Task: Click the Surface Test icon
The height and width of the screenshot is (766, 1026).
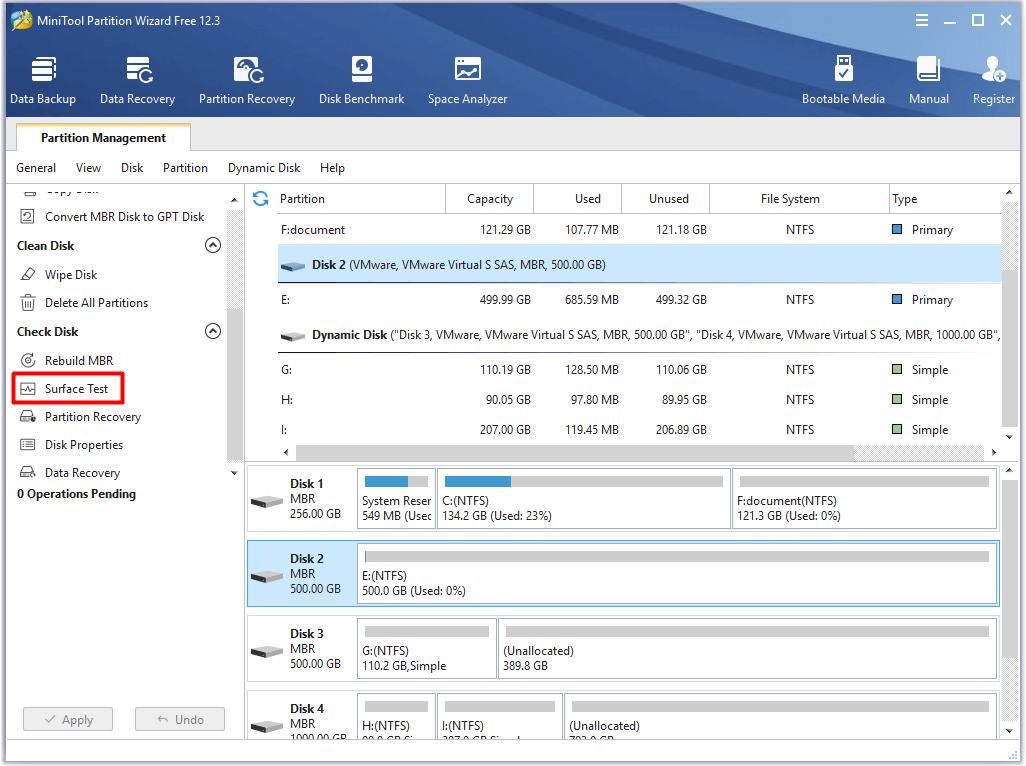Action: (27, 389)
